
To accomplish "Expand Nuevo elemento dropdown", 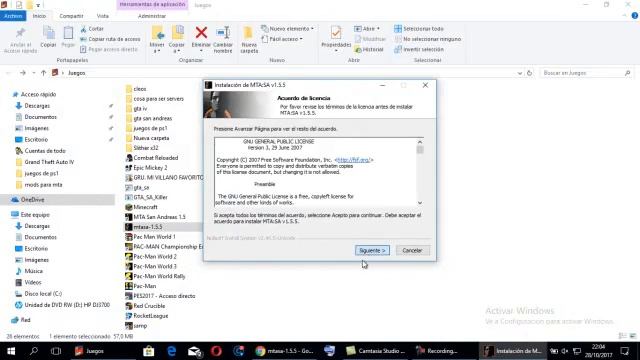I will tap(288, 29).
